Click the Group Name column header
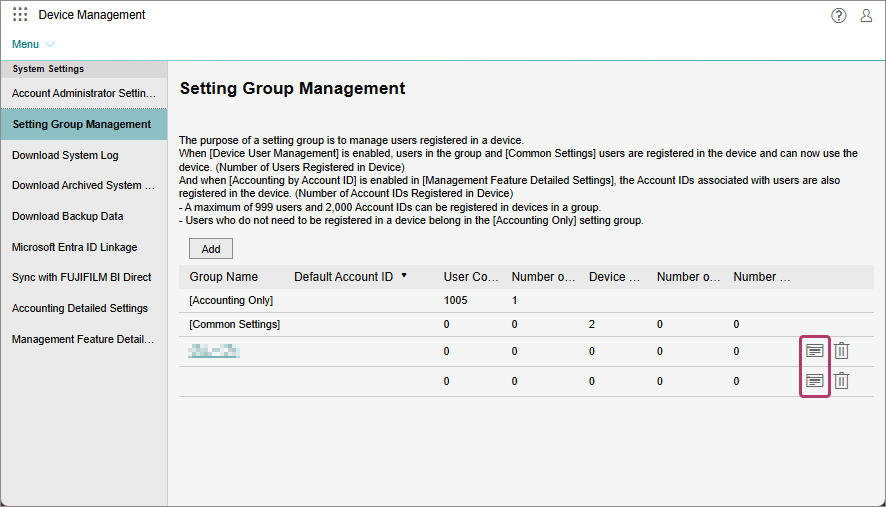886x507 pixels. [x=224, y=277]
